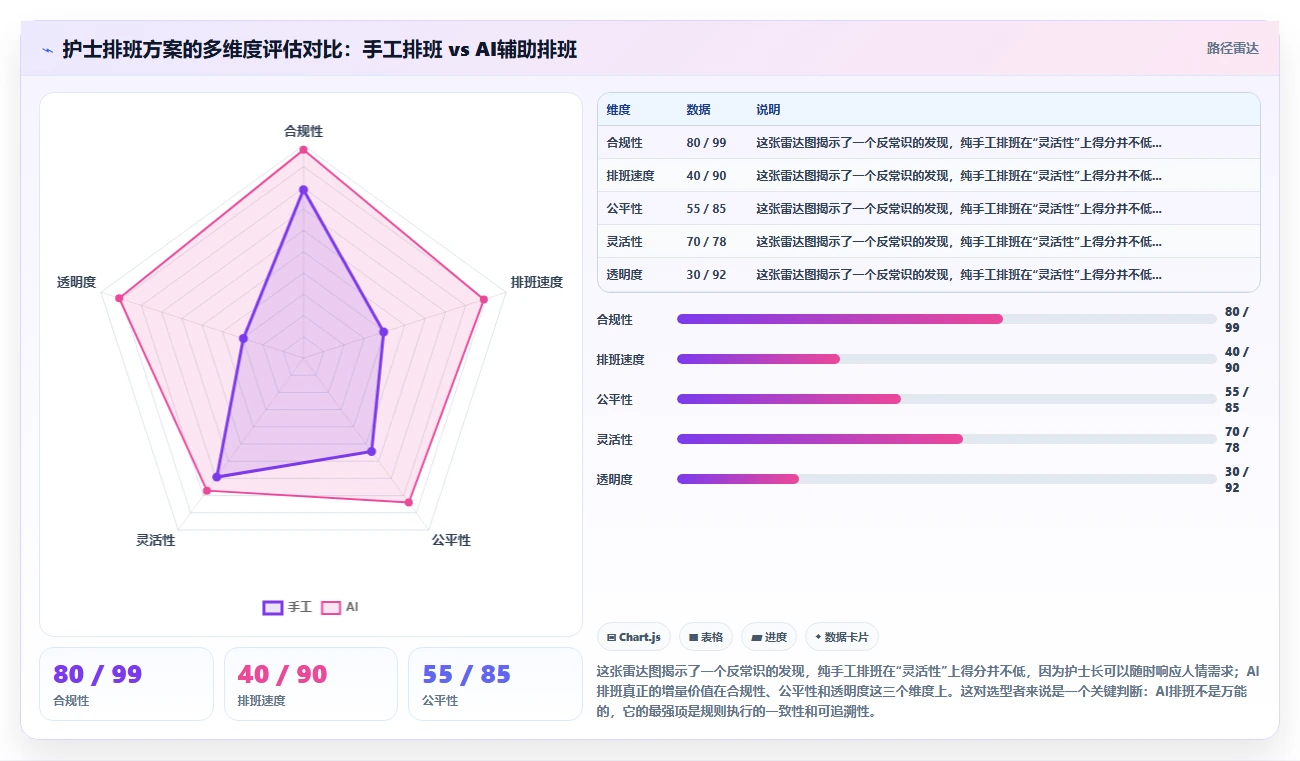1300x761 pixels.
Task: Click the 合规性 radar axis label
Action: point(303,131)
